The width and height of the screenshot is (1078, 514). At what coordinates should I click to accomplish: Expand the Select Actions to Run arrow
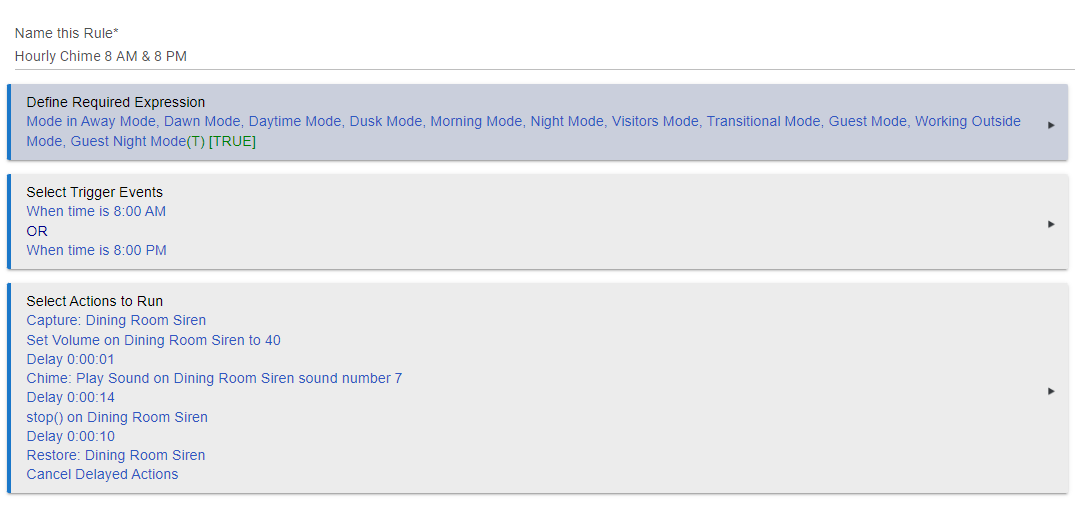(1050, 391)
